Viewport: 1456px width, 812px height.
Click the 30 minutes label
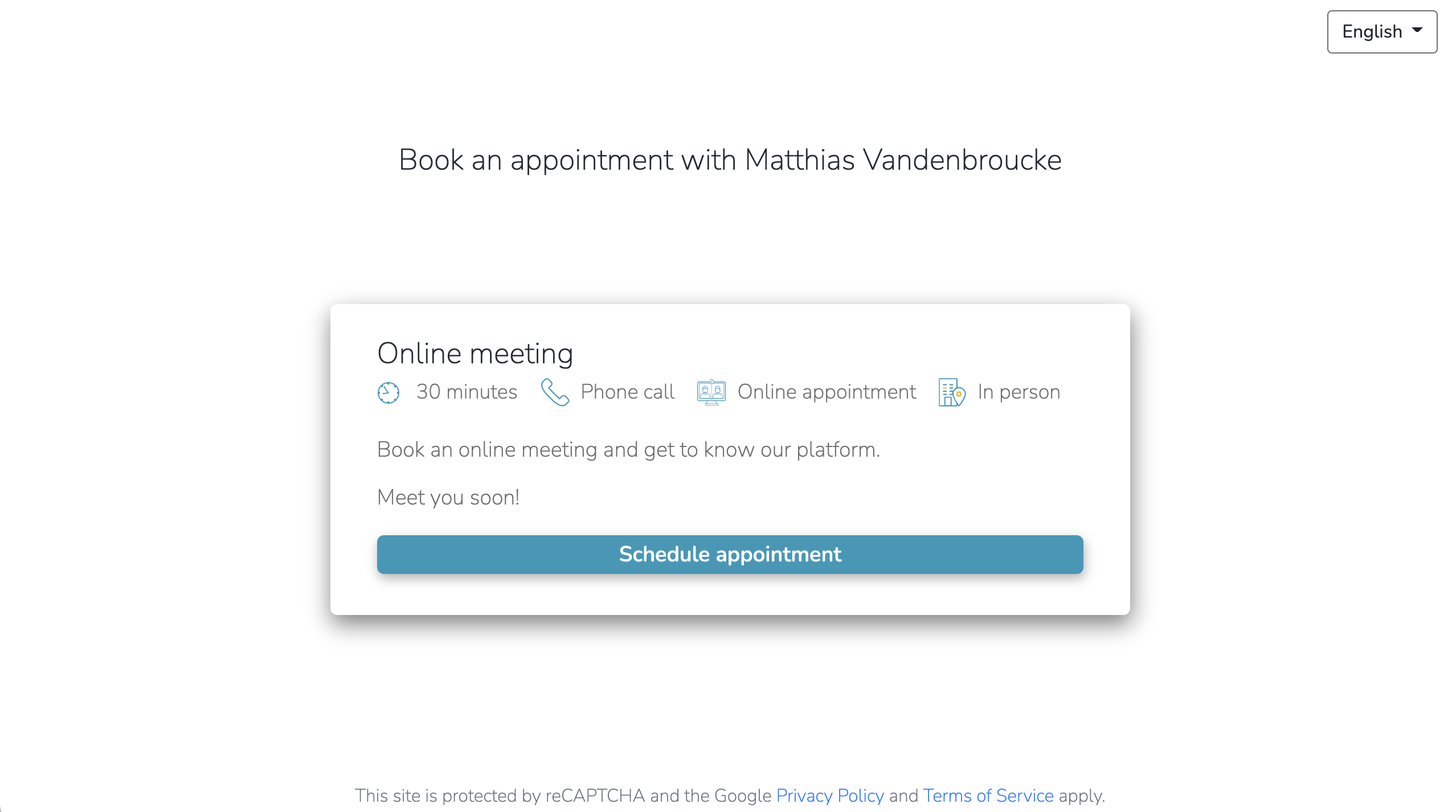[x=467, y=392]
